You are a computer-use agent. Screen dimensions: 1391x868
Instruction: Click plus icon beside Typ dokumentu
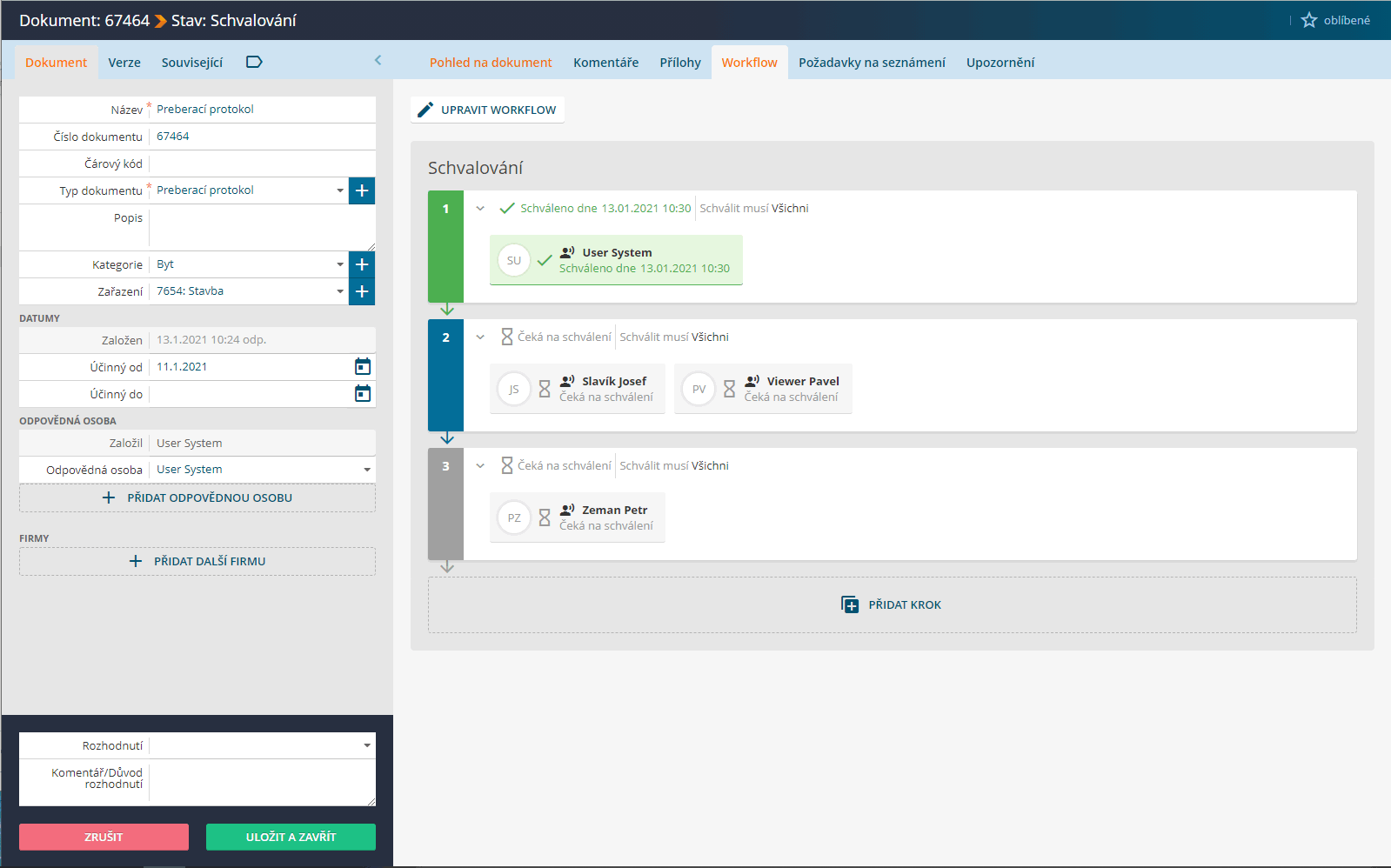tap(362, 190)
